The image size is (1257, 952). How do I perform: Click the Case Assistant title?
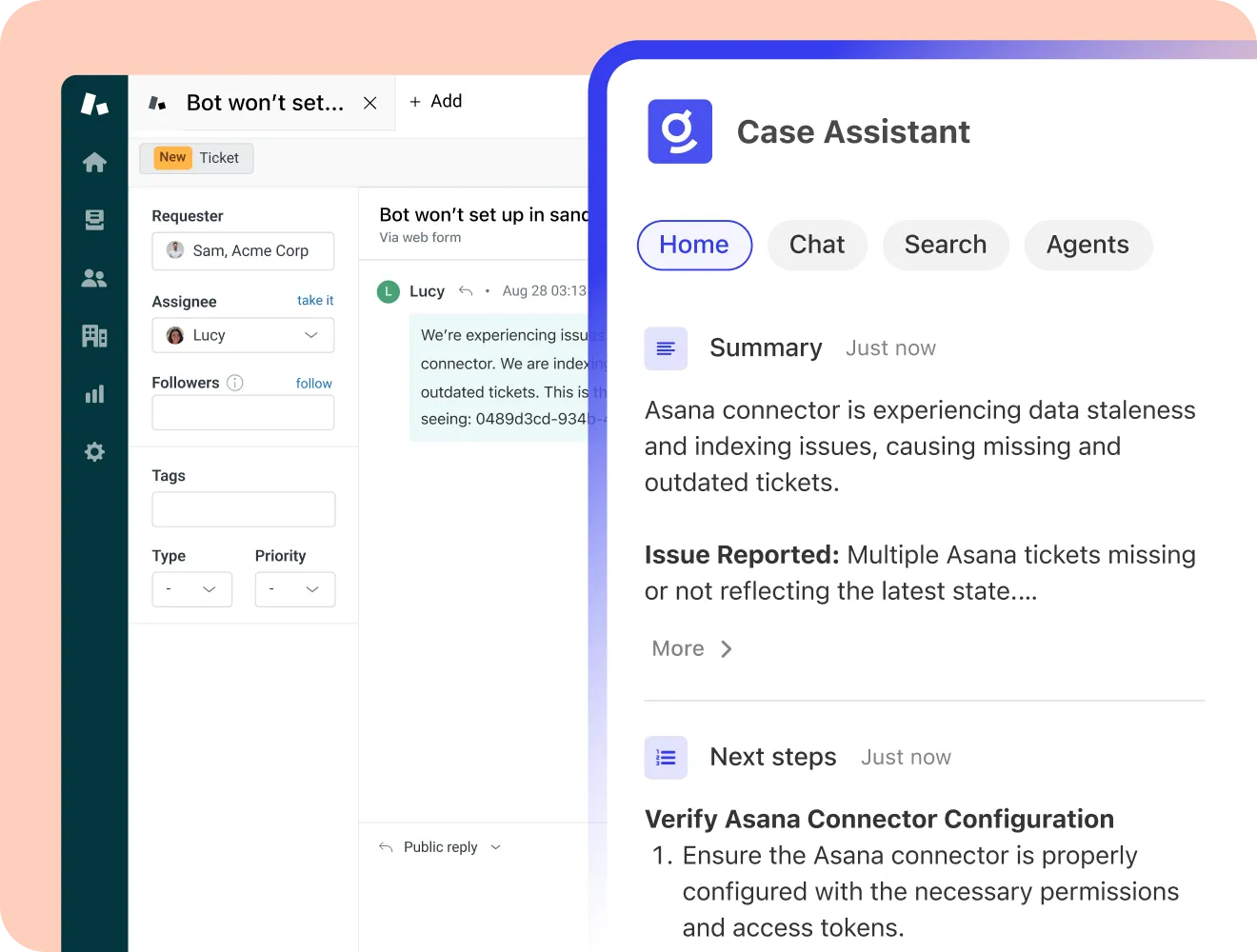[853, 132]
